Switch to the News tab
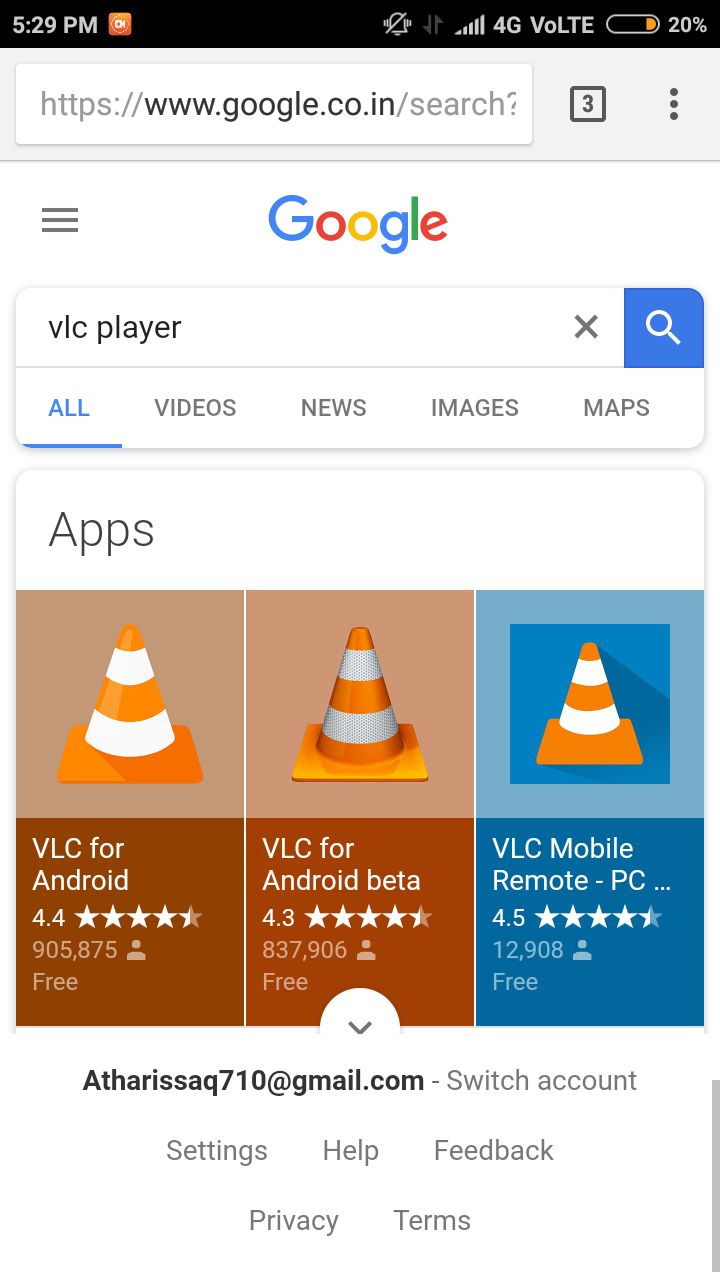 tap(334, 408)
